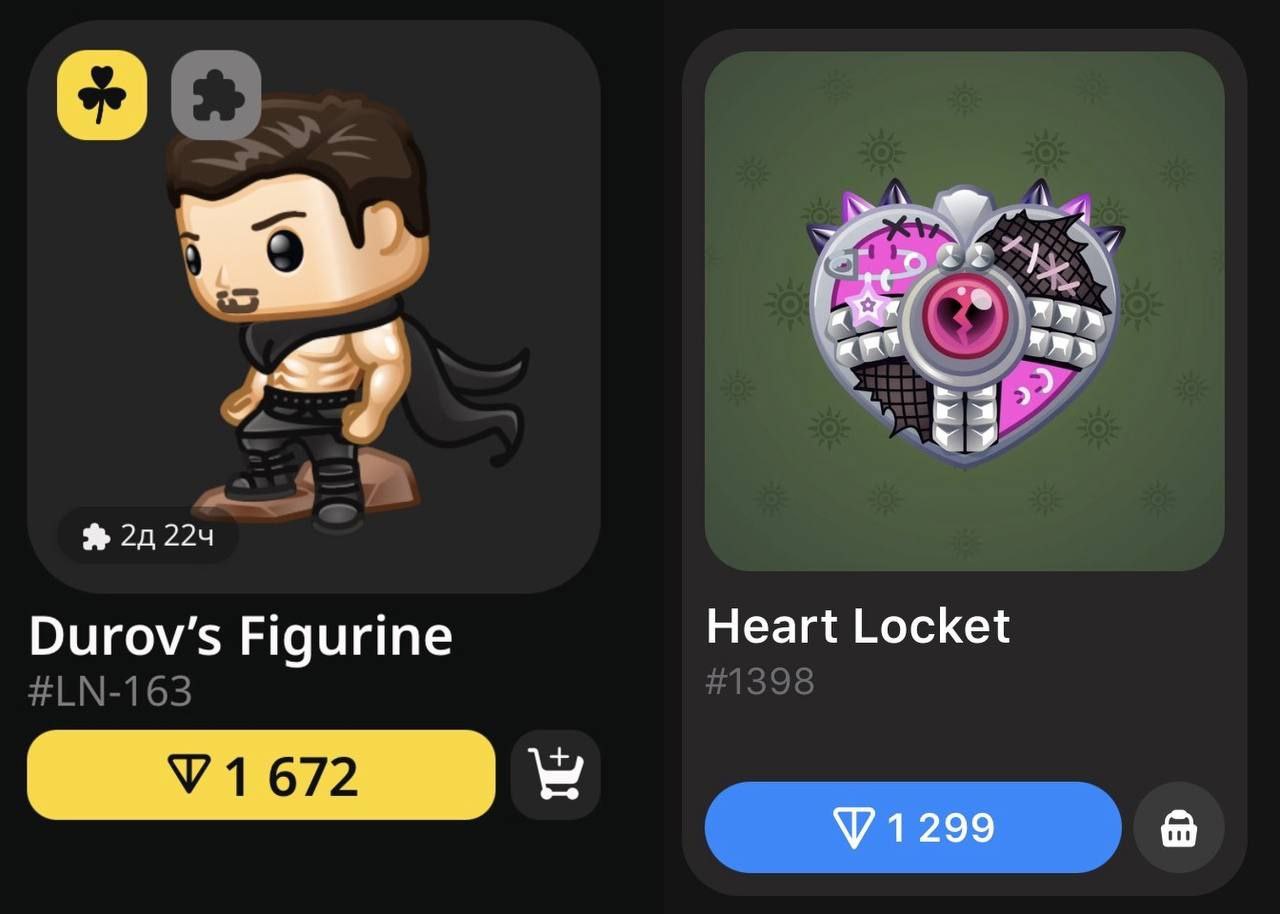Click the yellow clover badge icon
The width and height of the screenshot is (1280, 914).
coord(102,95)
